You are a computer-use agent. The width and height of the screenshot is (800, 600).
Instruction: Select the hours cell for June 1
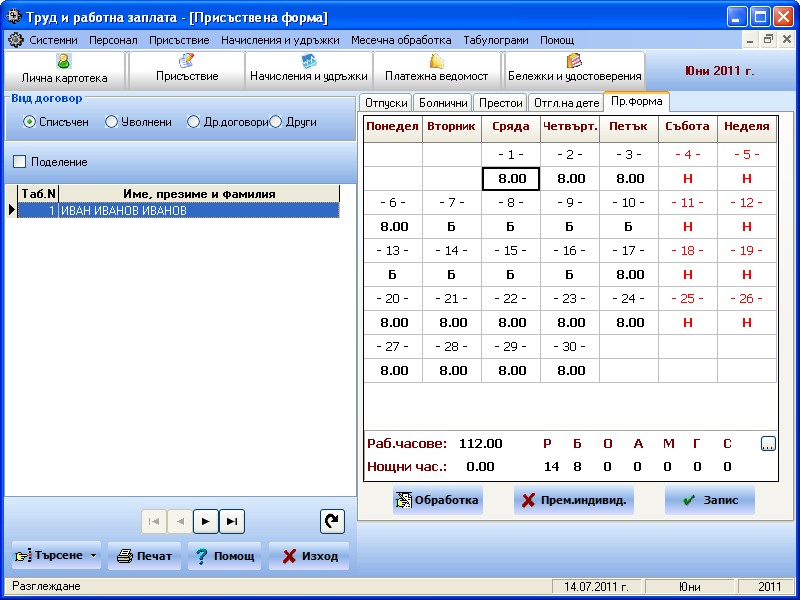pos(511,179)
